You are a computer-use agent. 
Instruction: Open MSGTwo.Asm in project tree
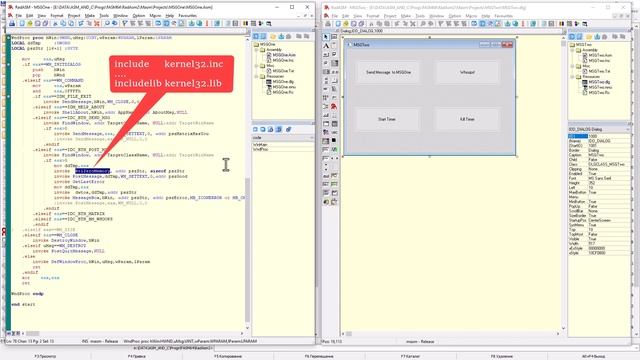tap(600, 55)
